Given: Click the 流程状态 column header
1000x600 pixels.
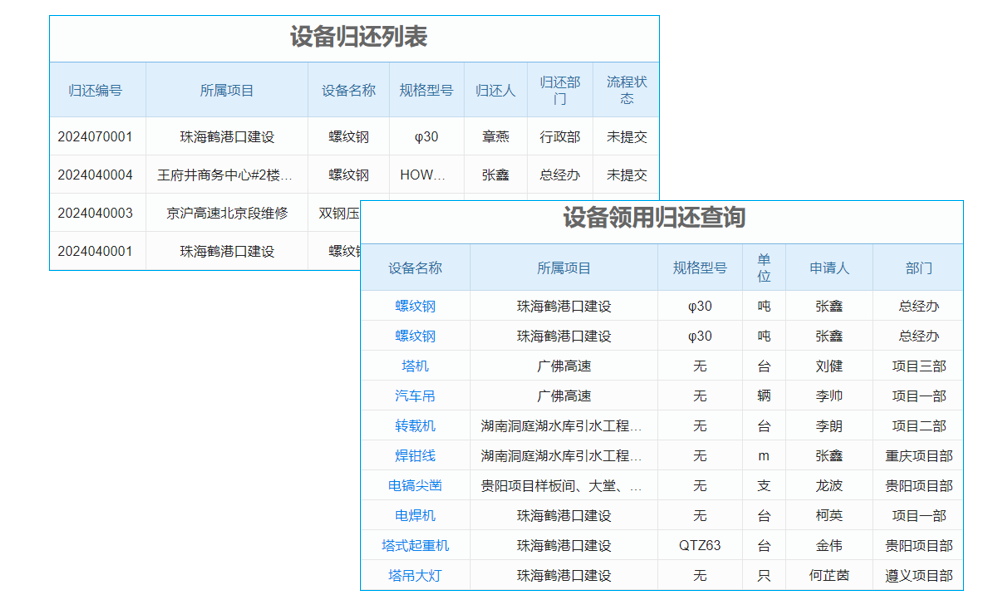Looking at the screenshot, I should tap(627, 88).
